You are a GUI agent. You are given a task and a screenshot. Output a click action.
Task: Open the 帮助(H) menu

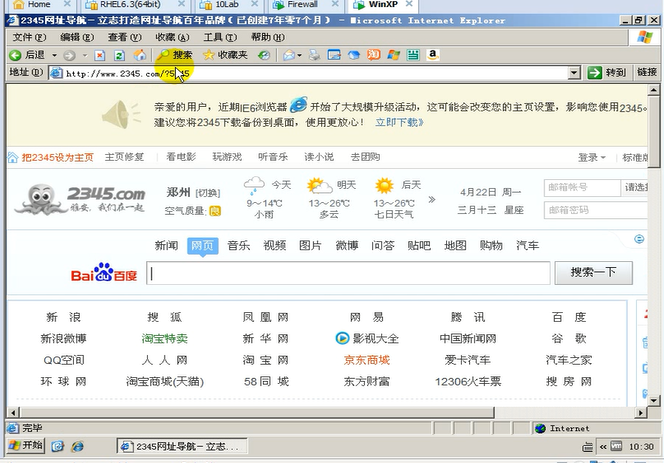pyautogui.click(x=268, y=37)
